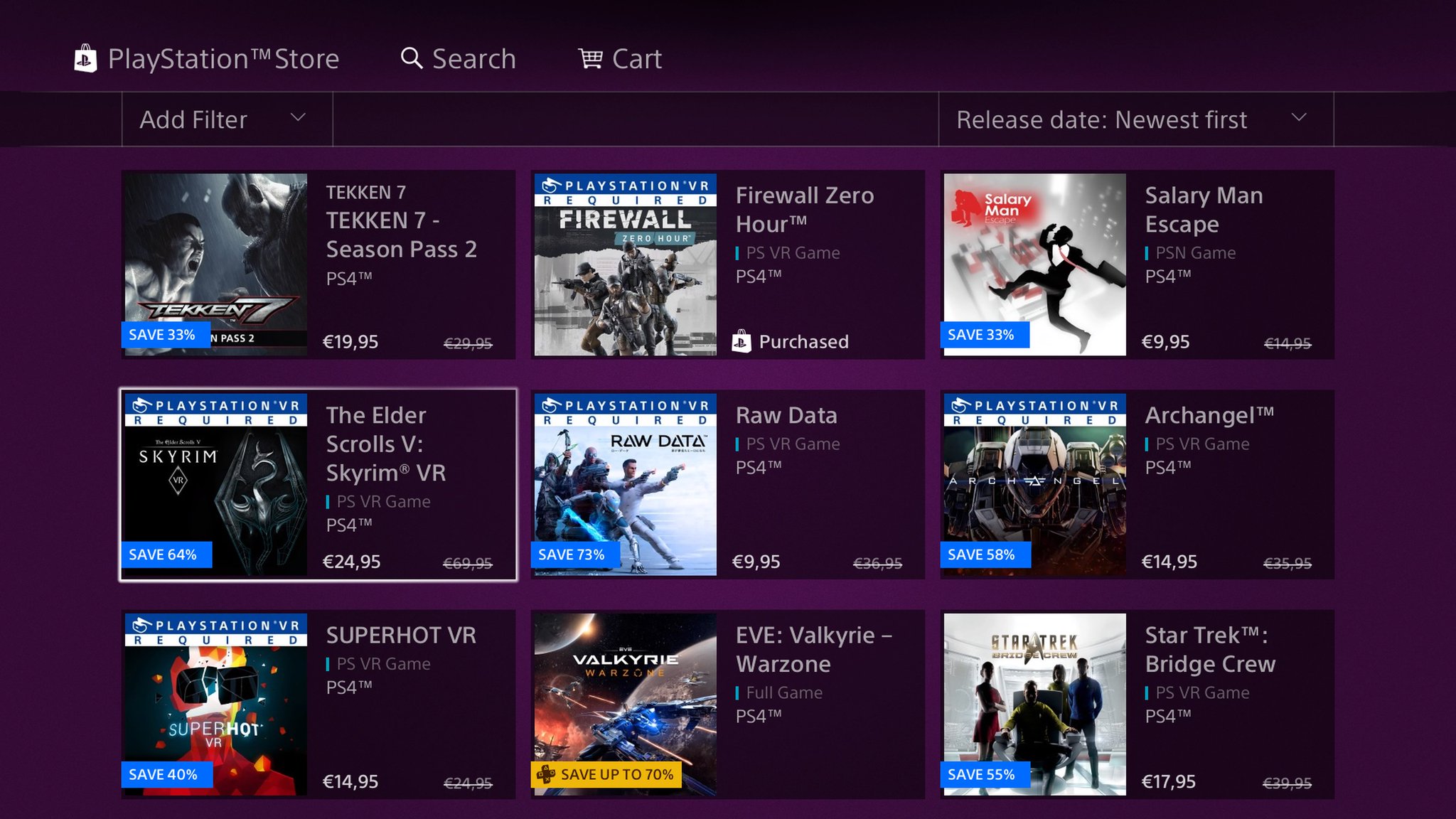Open TEKKEN 7 cover thumbnail

[x=216, y=264]
